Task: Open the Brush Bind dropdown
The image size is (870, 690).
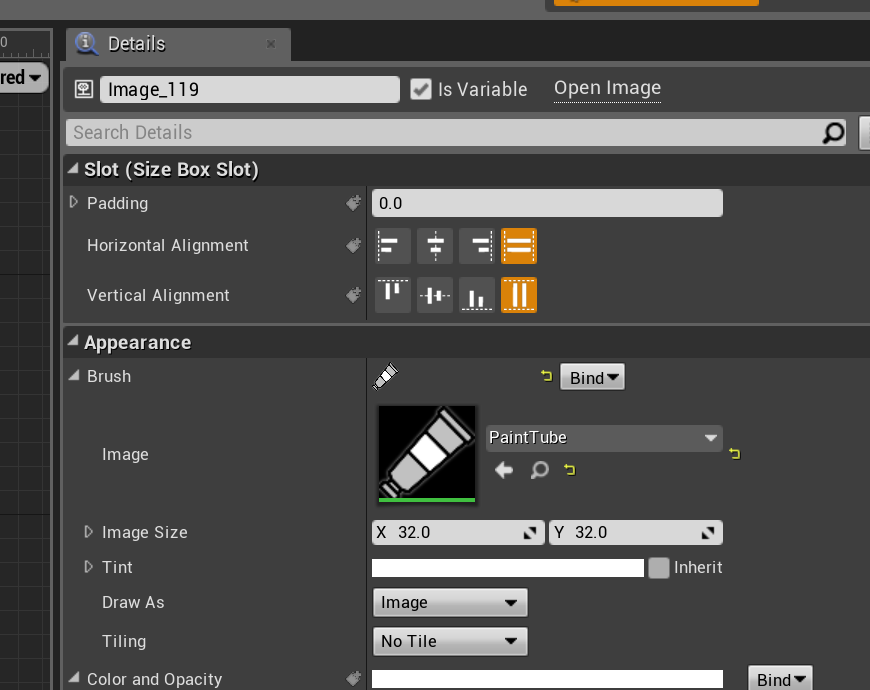Action: click(593, 377)
